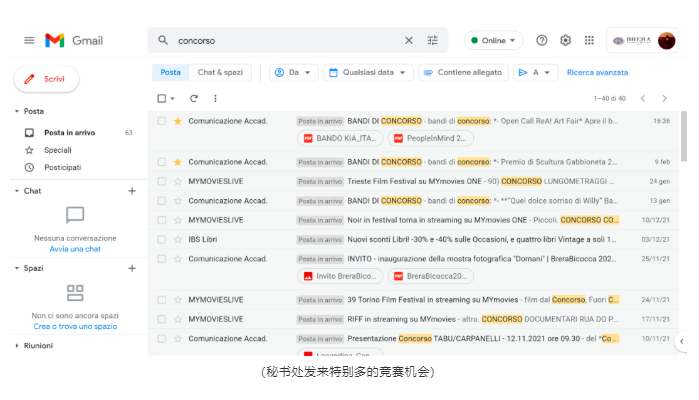699x400 pixels.
Task: Open the help question mark icon
Action: tap(542, 41)
